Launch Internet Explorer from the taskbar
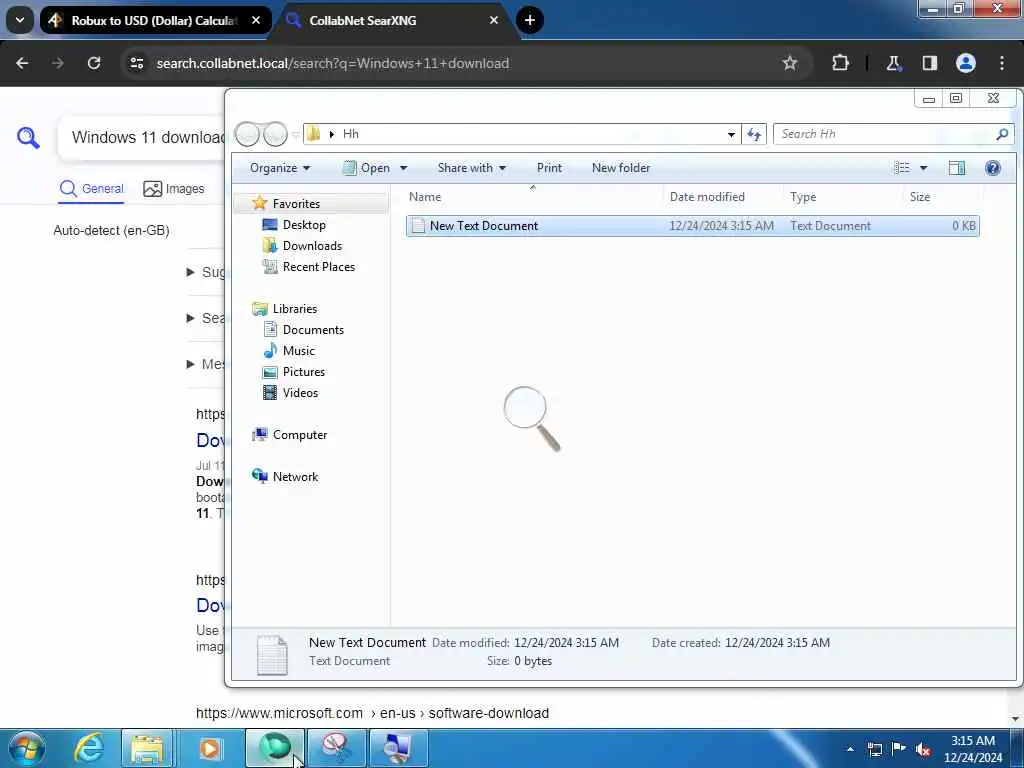 click(x=89, y=748)
